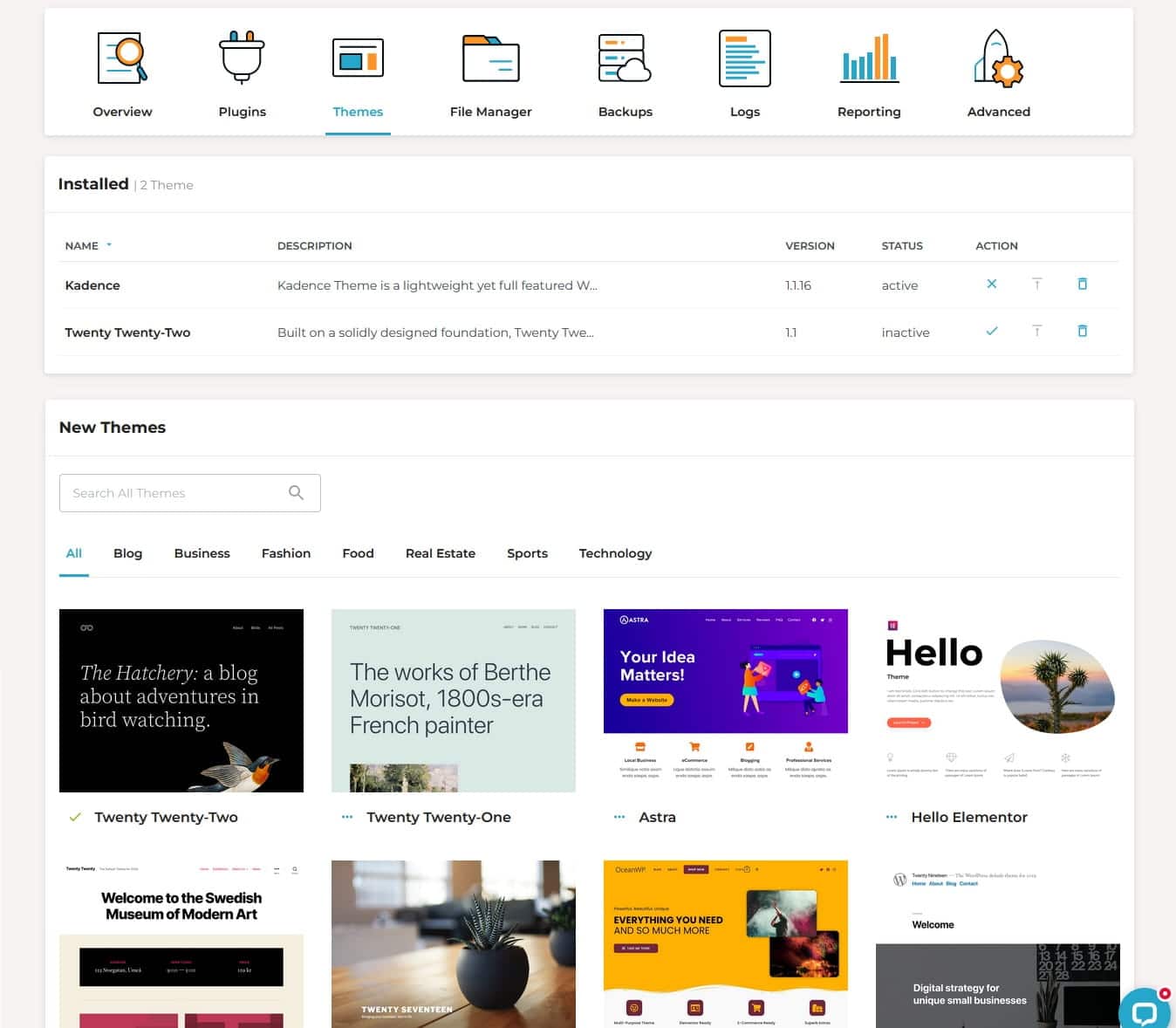
Task: Click the STATUS column header
Action: tap(902, 246)
